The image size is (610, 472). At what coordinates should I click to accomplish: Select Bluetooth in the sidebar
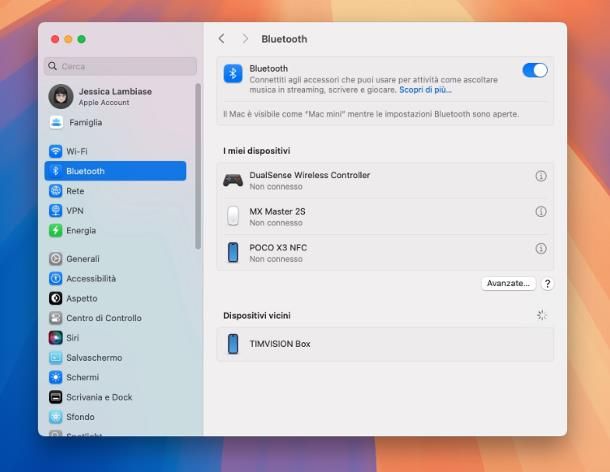pos(115,171)
